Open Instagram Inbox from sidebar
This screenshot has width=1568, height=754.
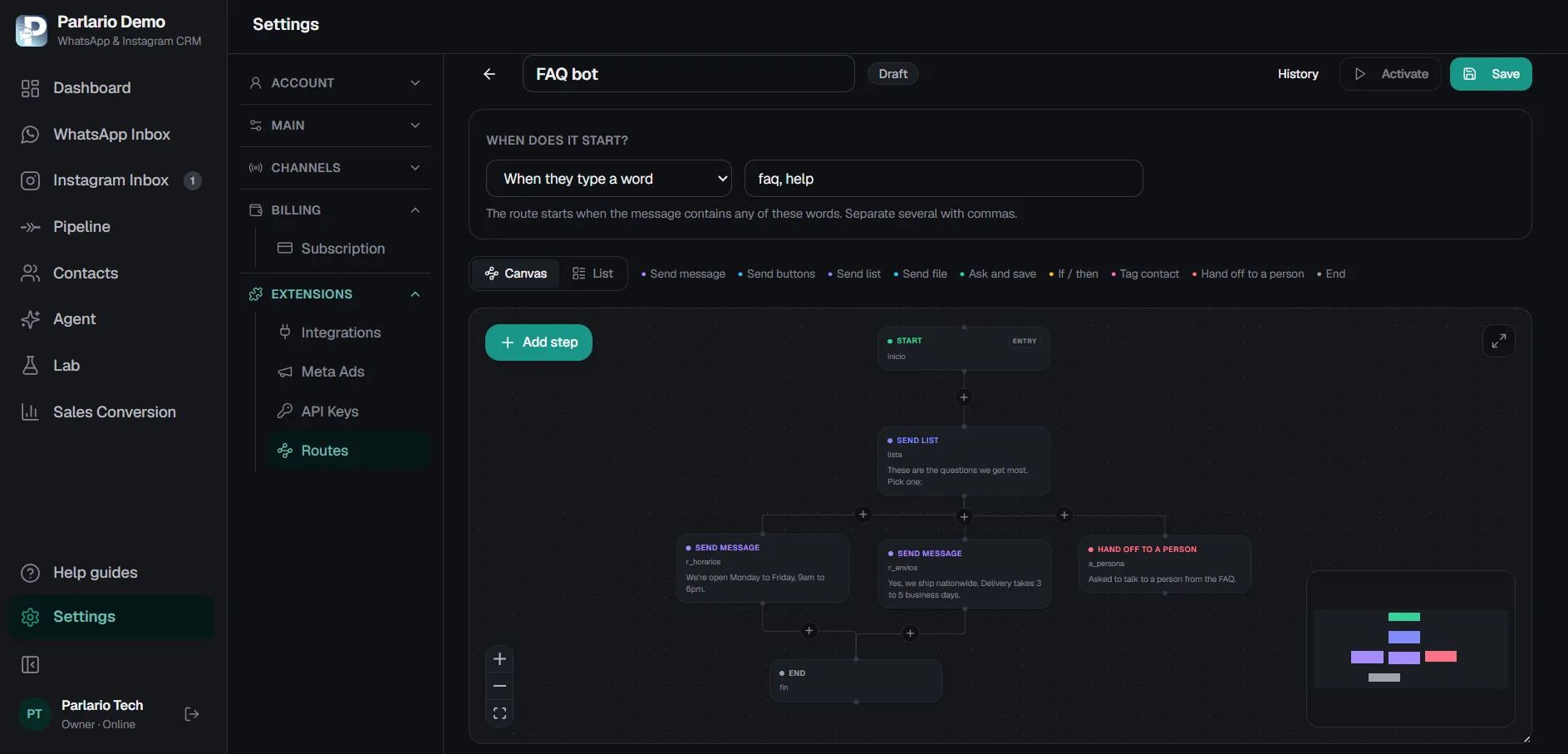[111, 180]
